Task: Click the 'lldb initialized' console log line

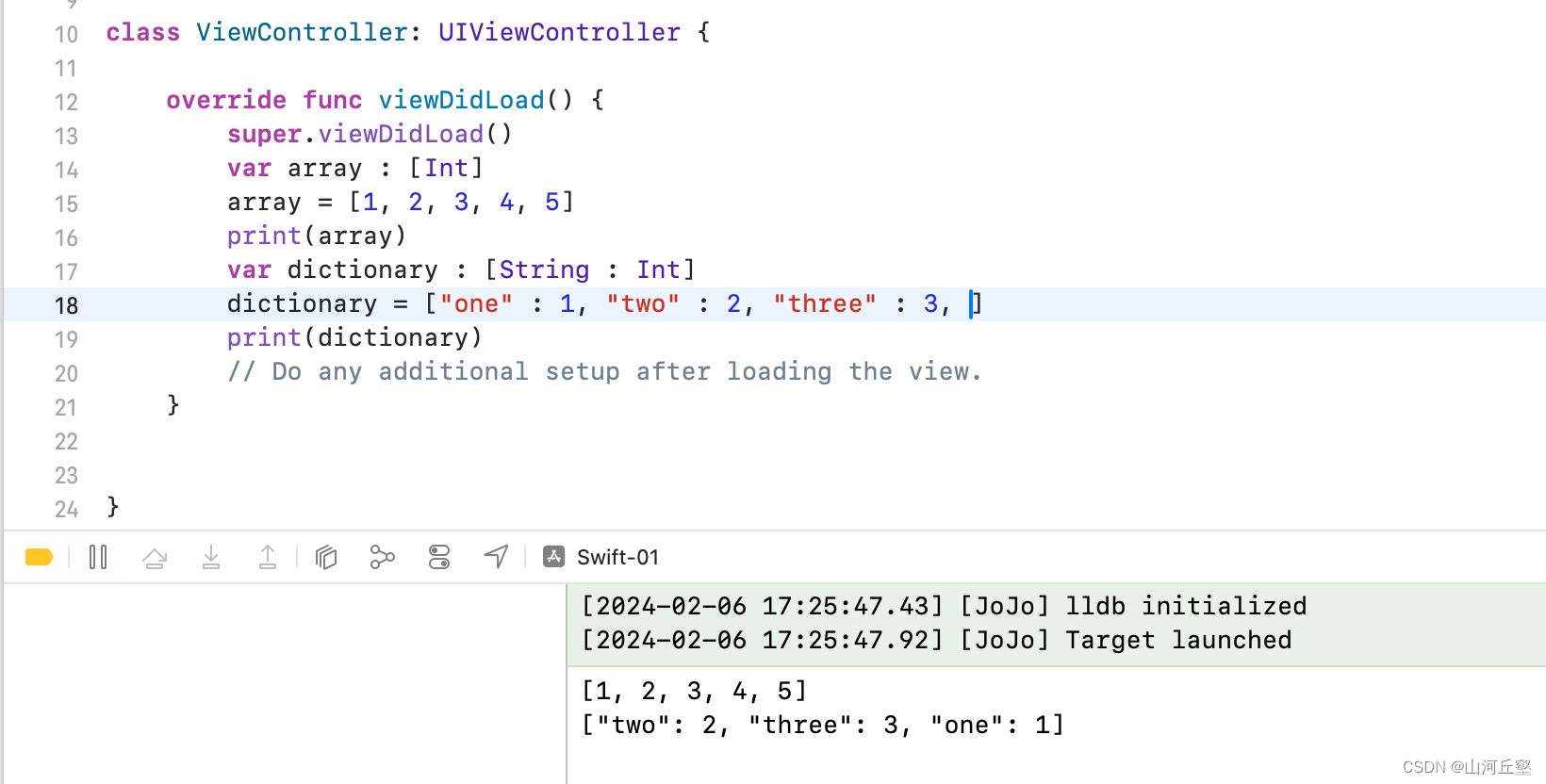Action: pos(945,606)
